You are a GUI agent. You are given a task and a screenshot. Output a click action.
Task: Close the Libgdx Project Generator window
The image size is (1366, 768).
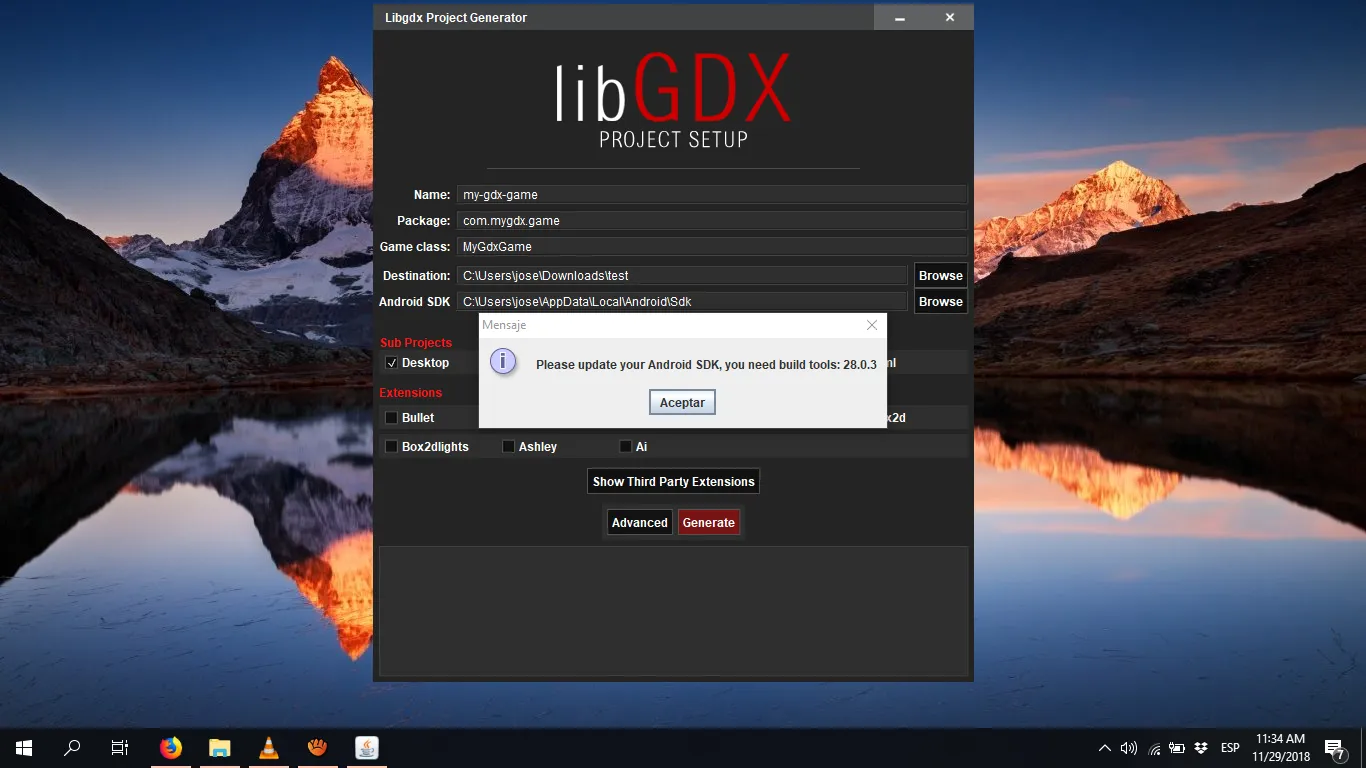950,18
